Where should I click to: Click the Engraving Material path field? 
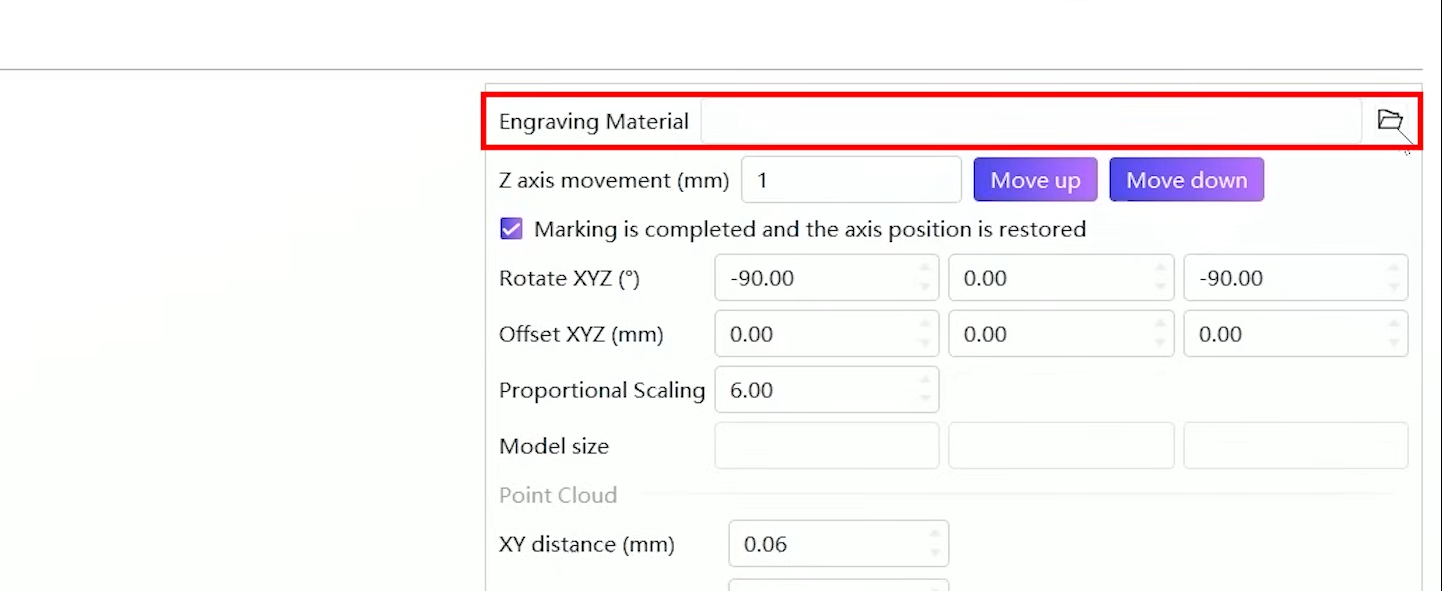coord(1031,121)
